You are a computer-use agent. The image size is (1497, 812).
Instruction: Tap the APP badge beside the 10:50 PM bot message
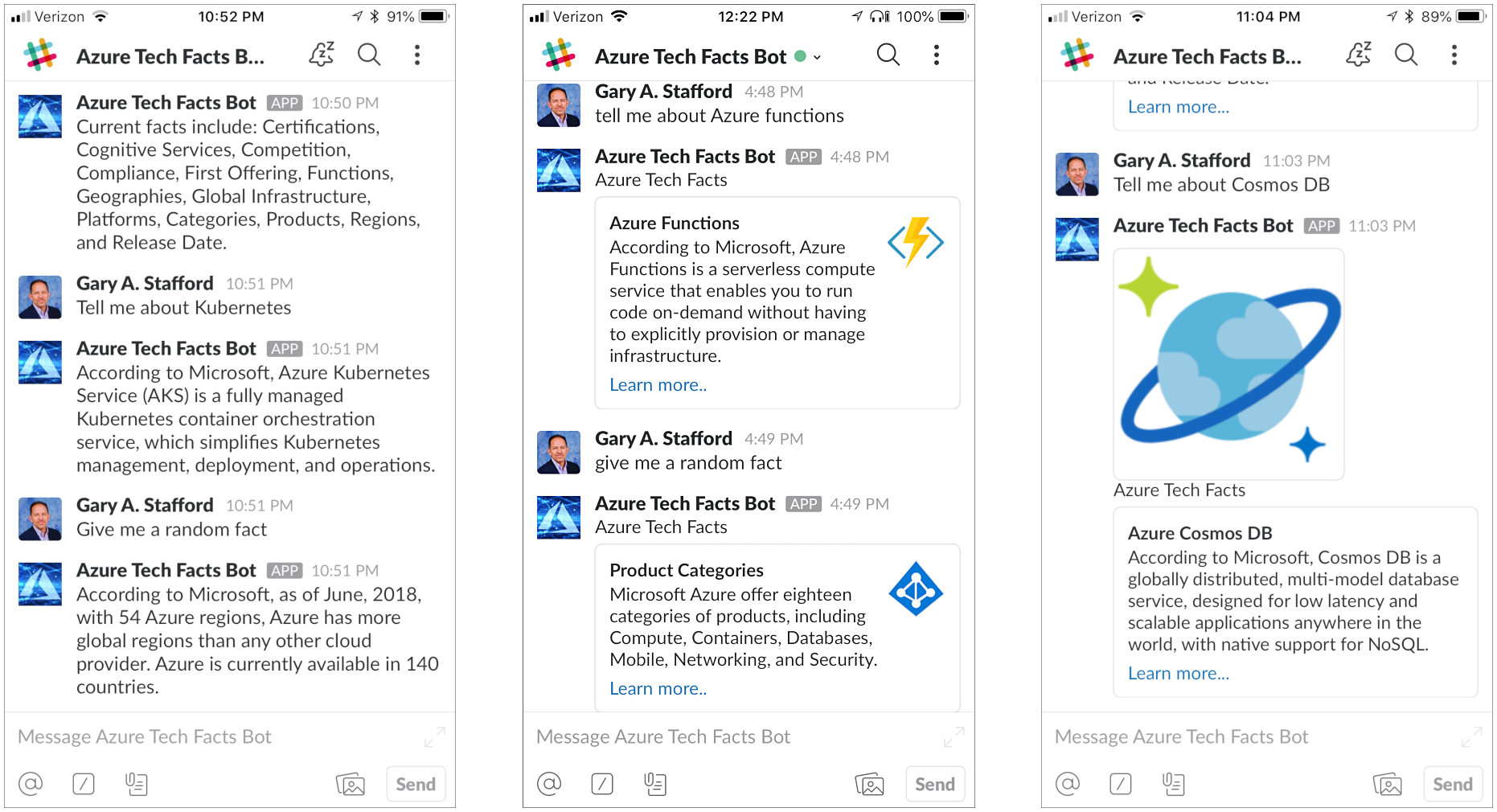[285, 103]
